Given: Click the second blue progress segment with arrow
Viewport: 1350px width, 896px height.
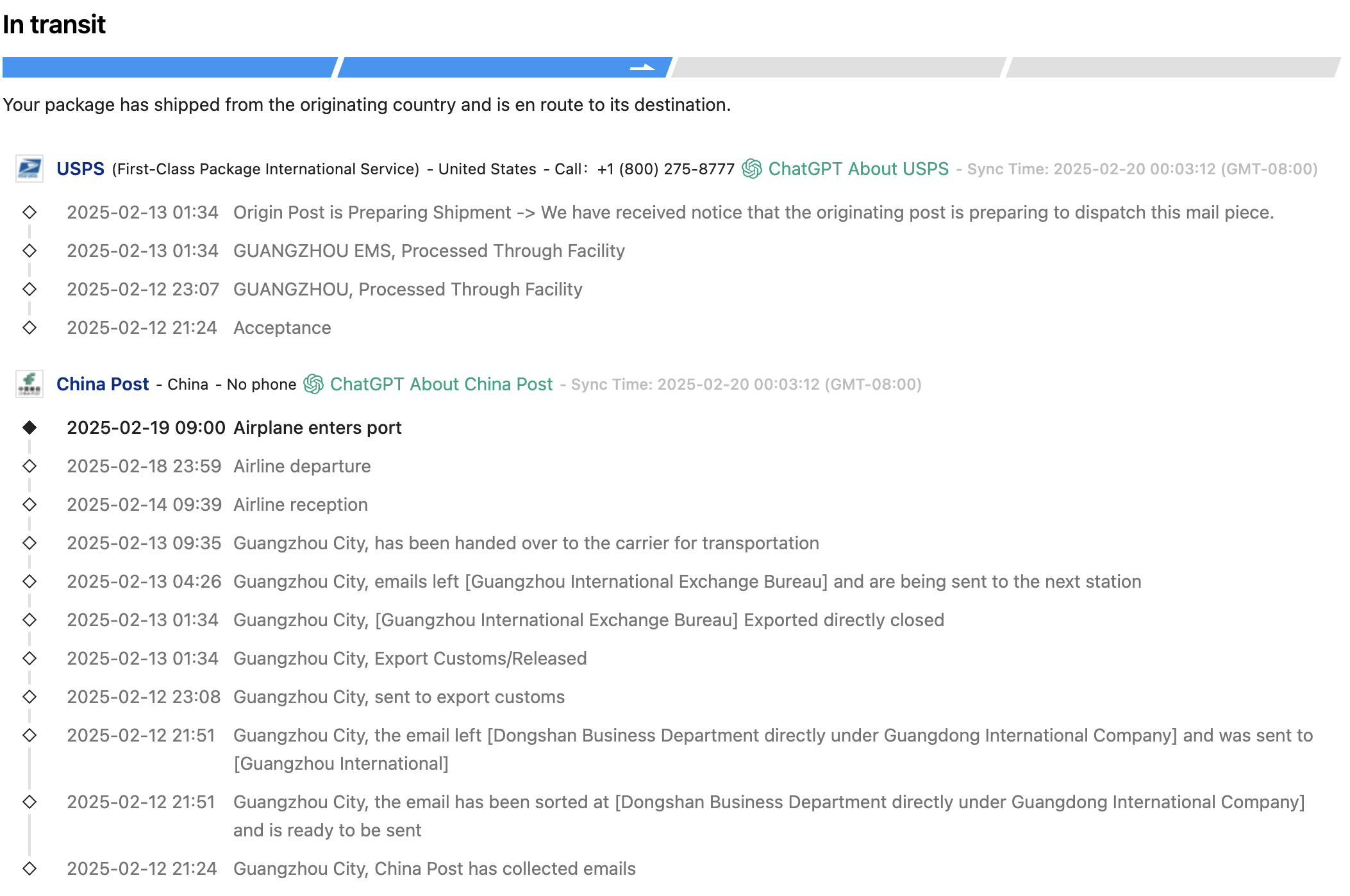Looking at the screenshot, I should coord(504,67).
